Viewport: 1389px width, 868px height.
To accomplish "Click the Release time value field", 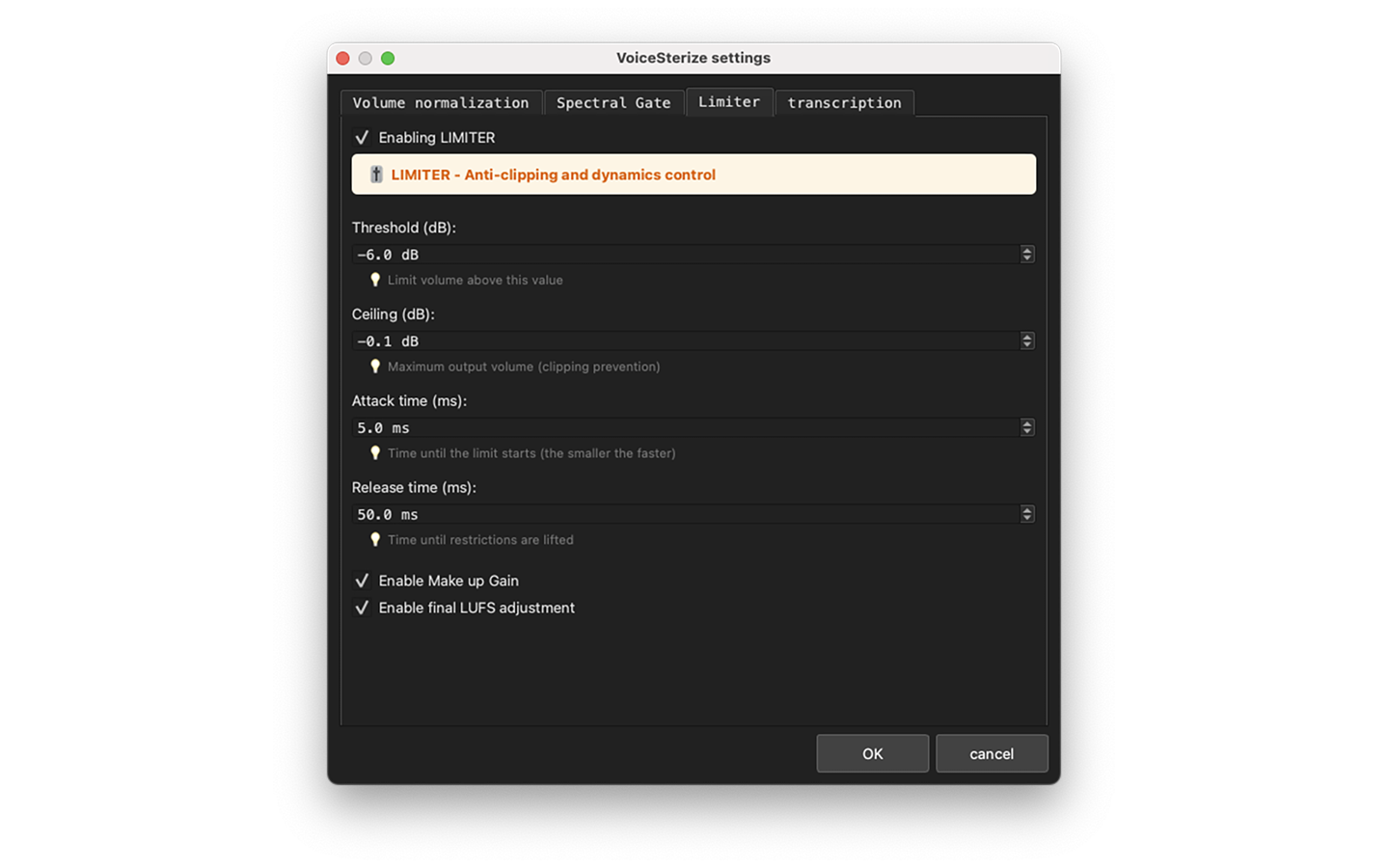I will click(675, 513).
